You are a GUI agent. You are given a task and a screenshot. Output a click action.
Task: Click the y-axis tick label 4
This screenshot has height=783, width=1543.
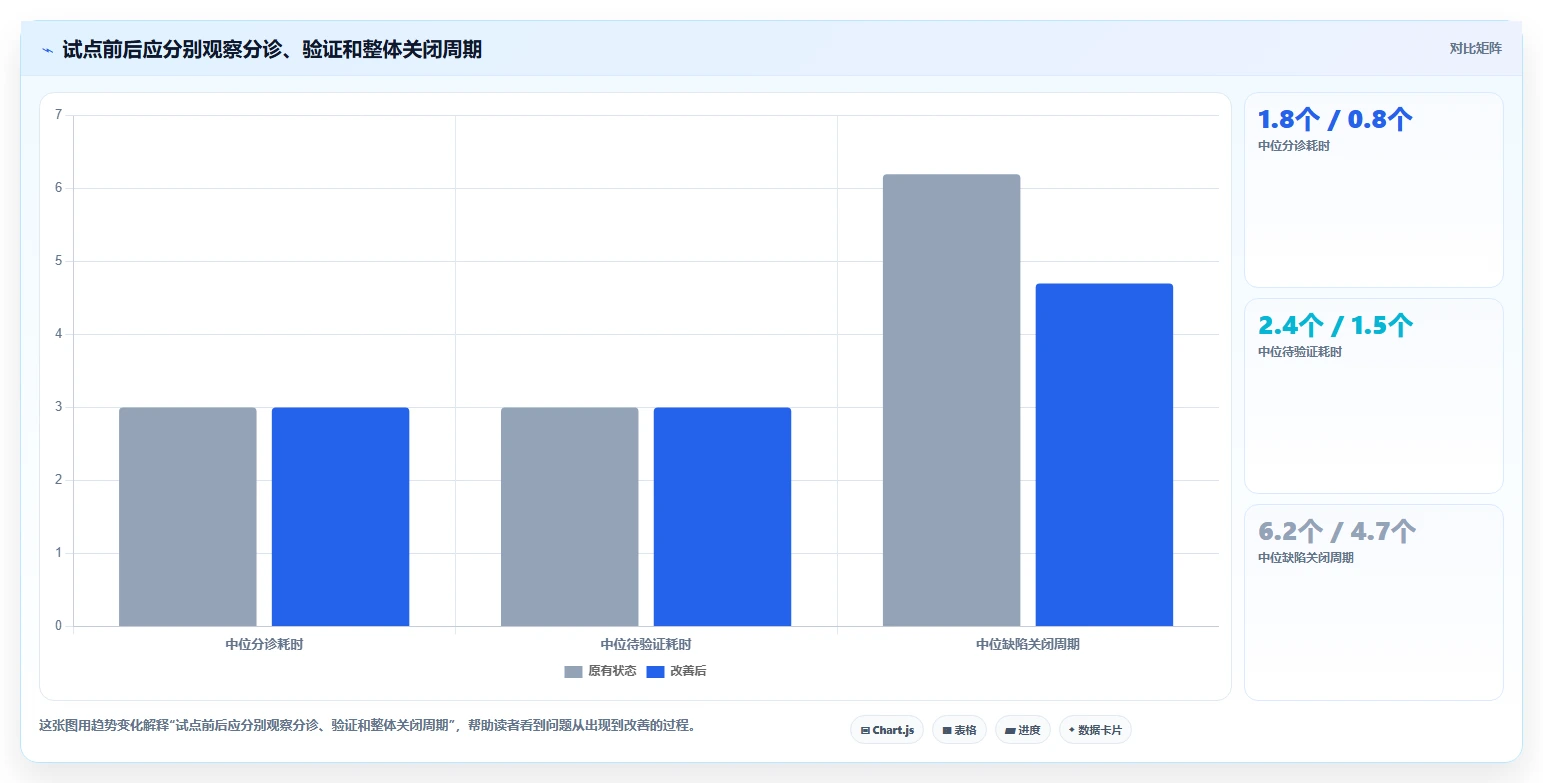[x=58, y=334]
